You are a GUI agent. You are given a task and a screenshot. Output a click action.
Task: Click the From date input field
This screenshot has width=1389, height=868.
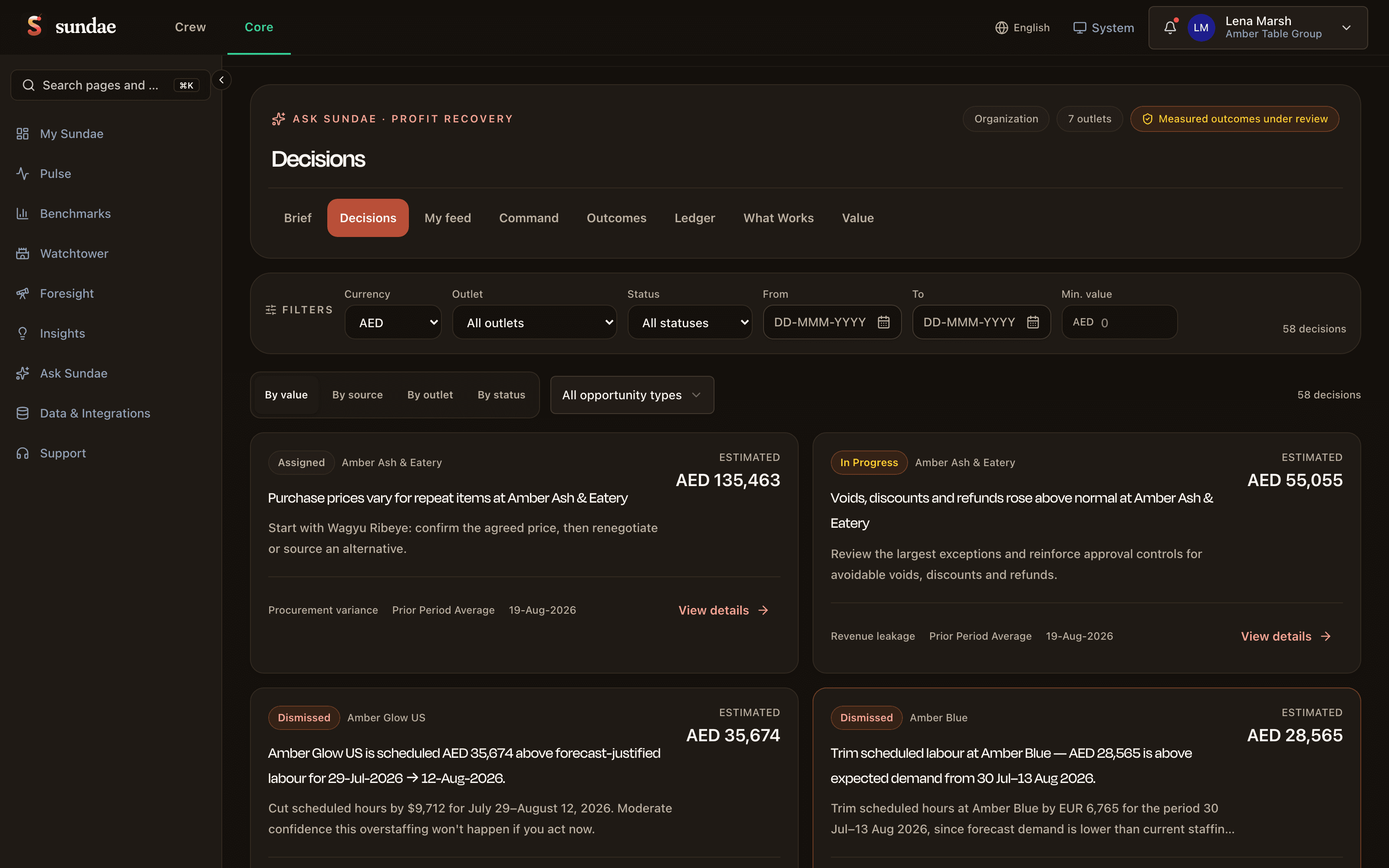832,322
